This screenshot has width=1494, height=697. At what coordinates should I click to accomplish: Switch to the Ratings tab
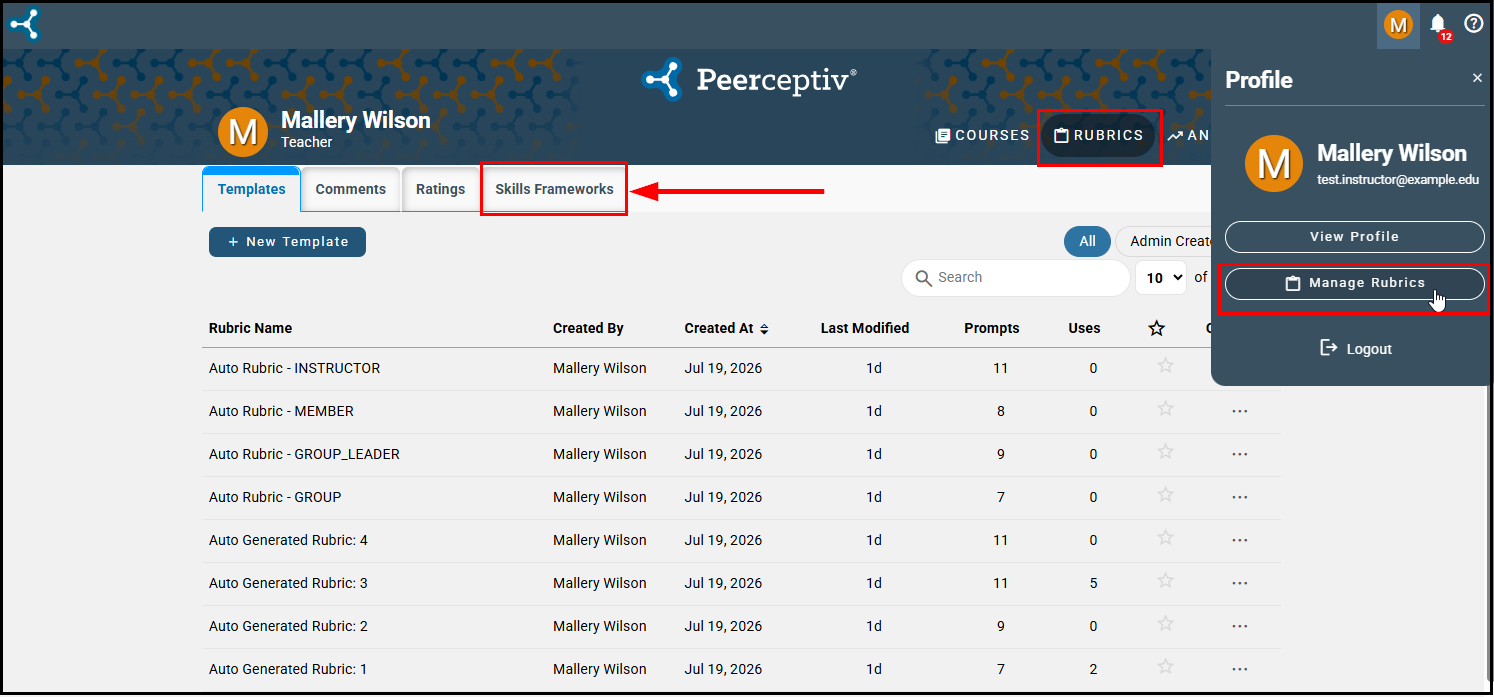441,189
